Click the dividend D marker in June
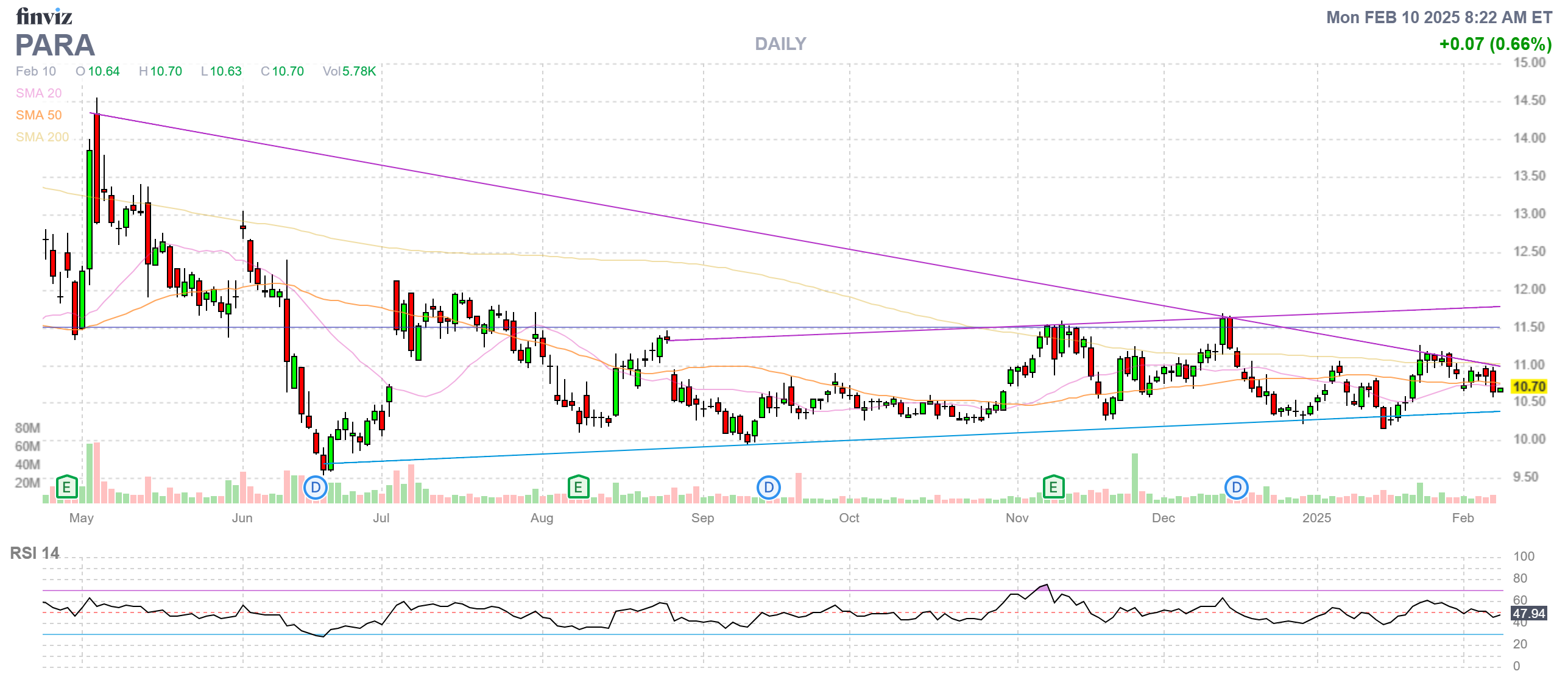 point(316,488)
